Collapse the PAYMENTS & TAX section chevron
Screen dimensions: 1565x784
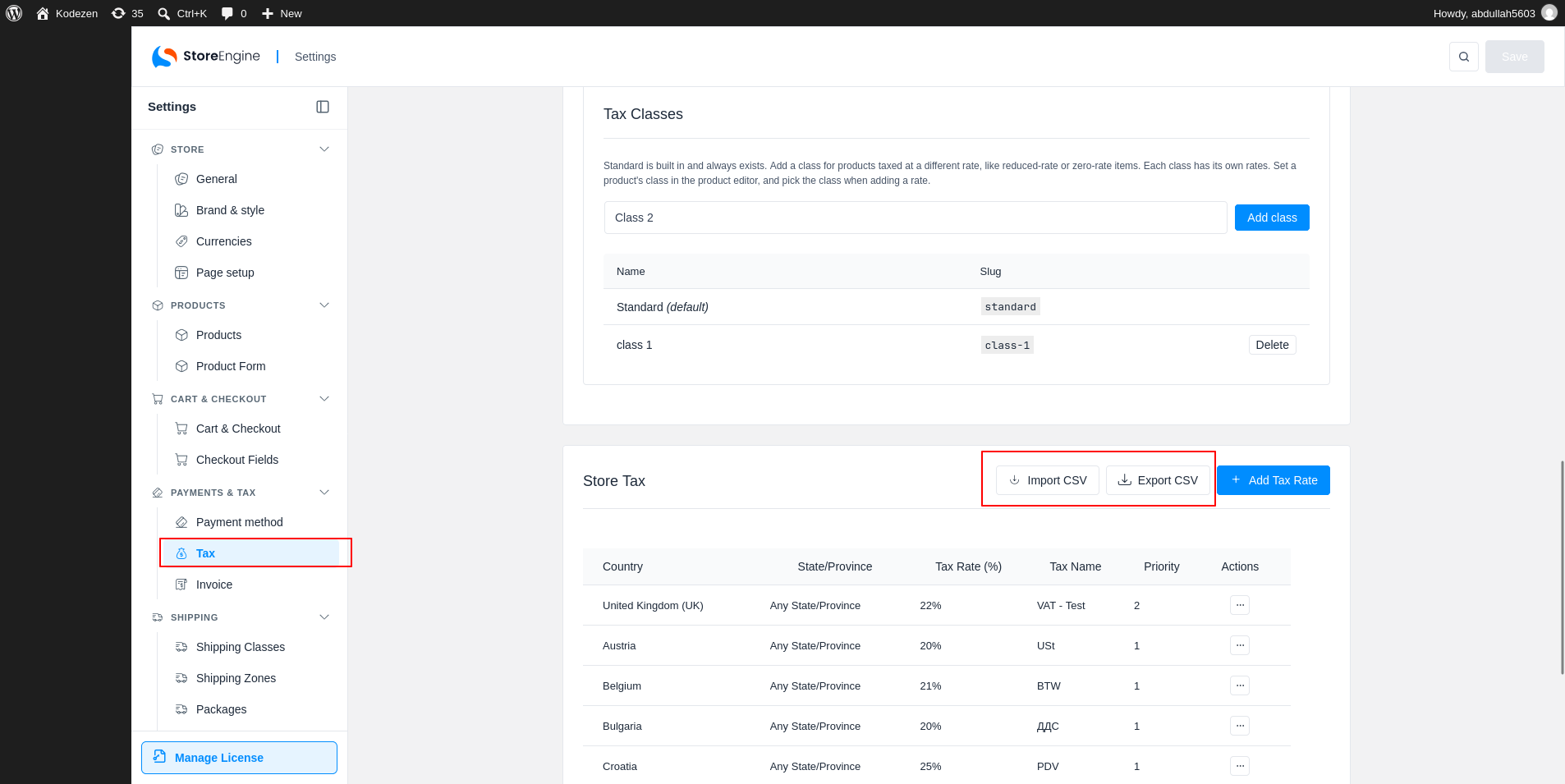tap(324, 493)
